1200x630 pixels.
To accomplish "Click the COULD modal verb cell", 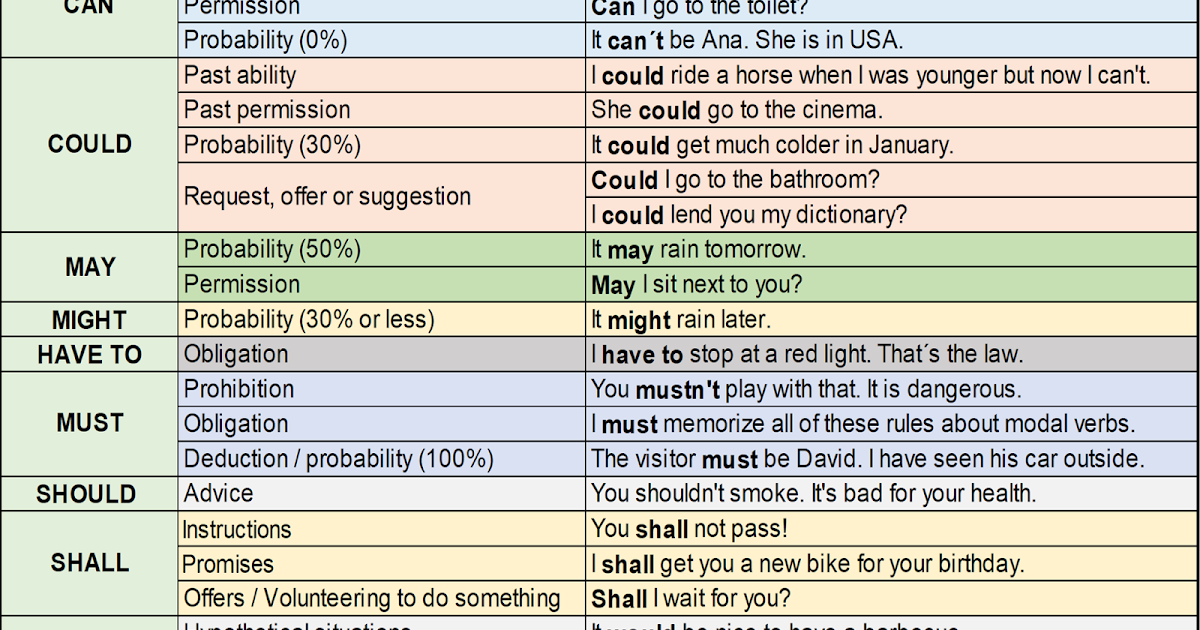I will click(x=89, y=144).
